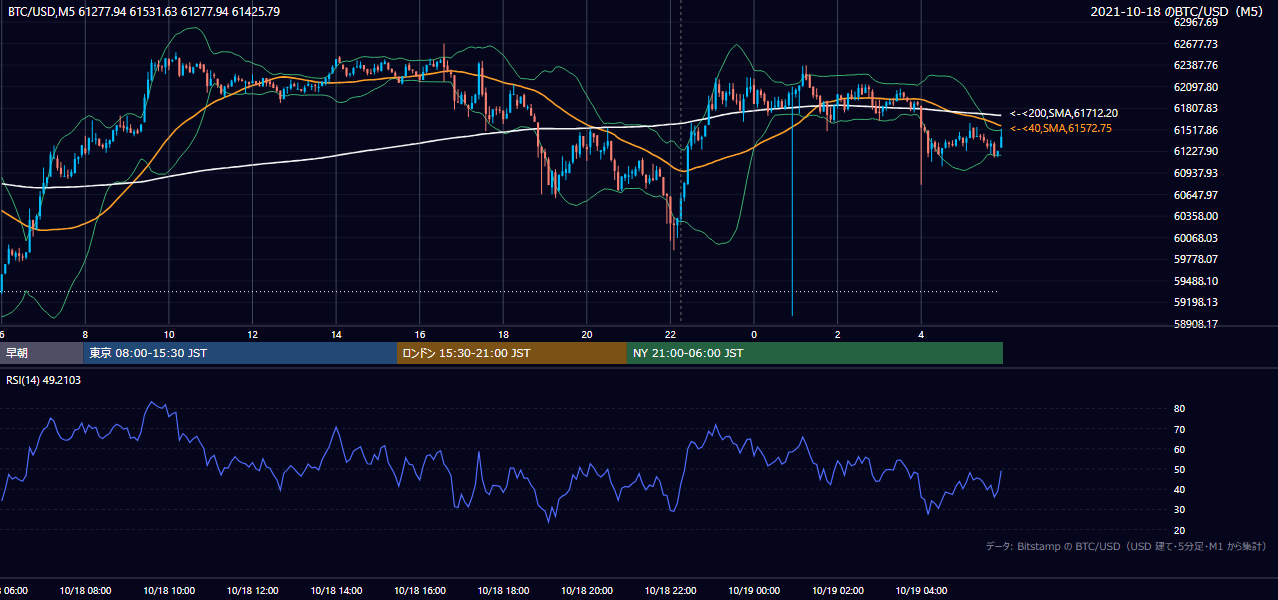Click hour tick 18 under price chart

504,334
